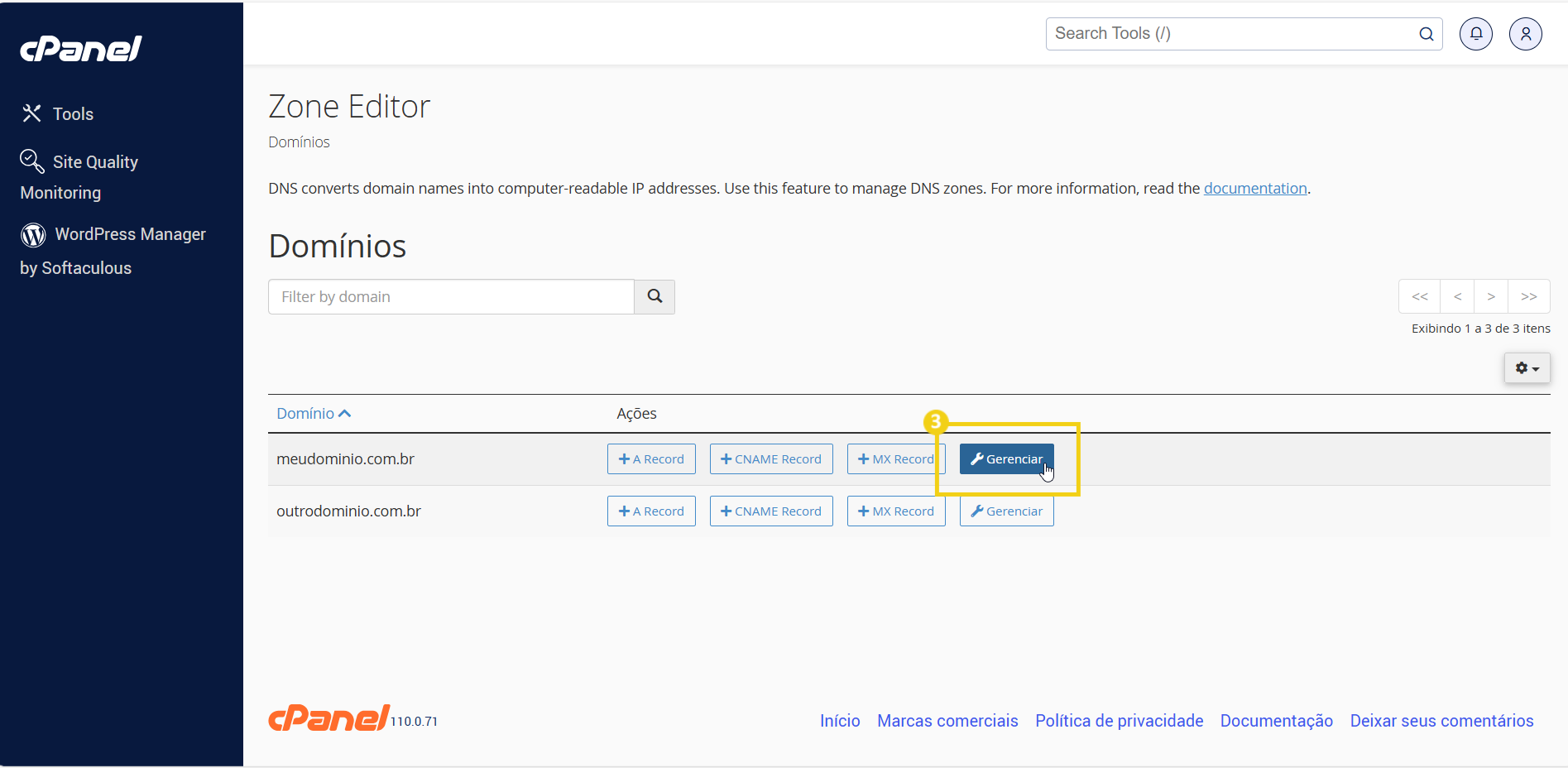Open the gear settings dropdown
The image size is (1568, 768).
pos(1527,367)
